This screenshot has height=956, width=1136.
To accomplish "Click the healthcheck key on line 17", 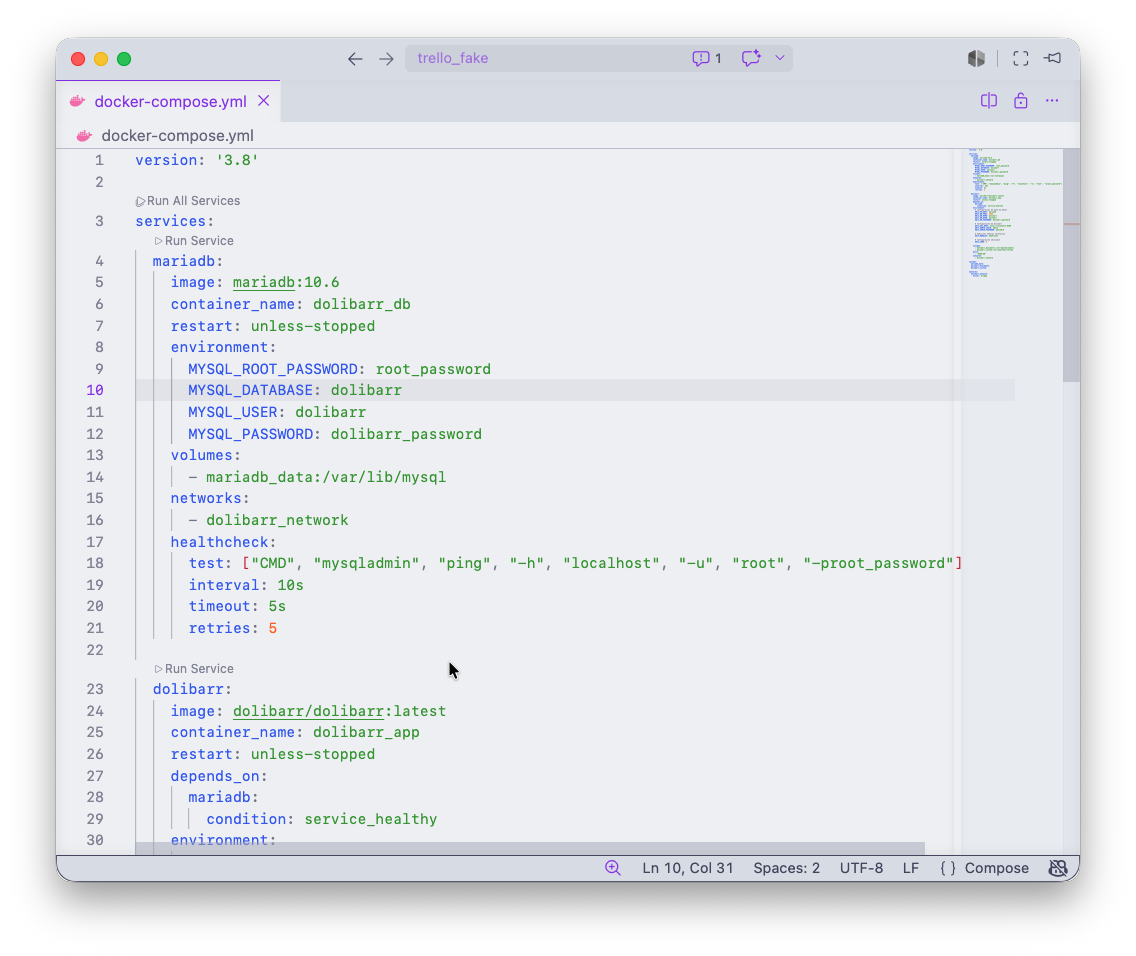I will (220, 542).
